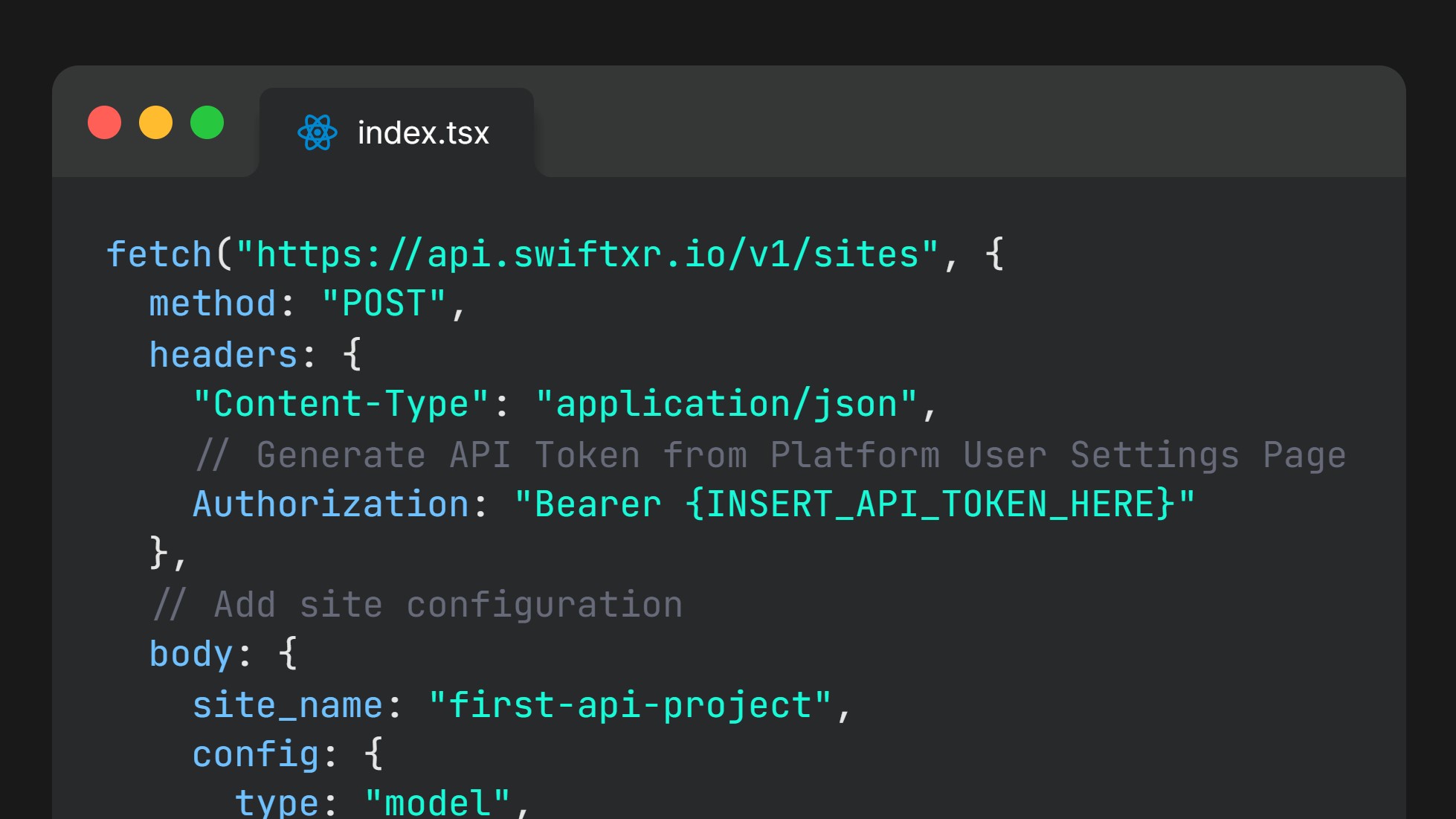Select the green traffic light button
Viewport: 1456px width, 819px height.
207,123
